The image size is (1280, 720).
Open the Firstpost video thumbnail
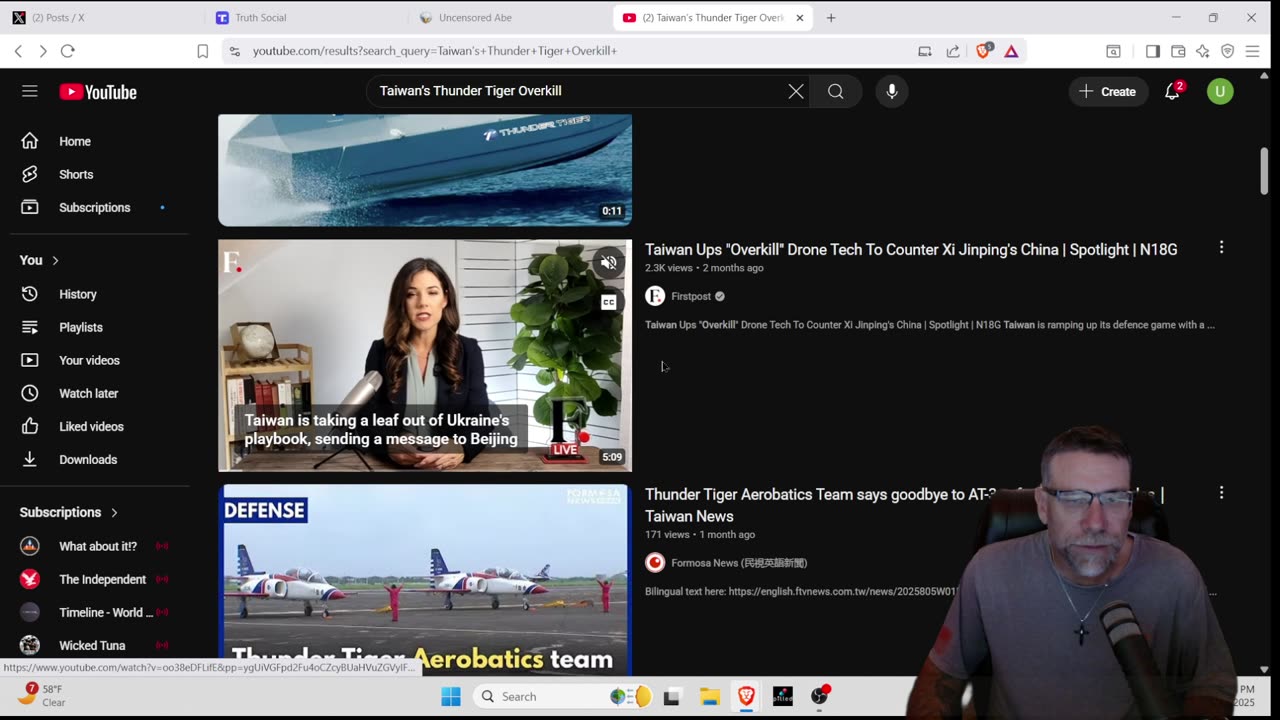pyautogui.click(x=425, y=355)
